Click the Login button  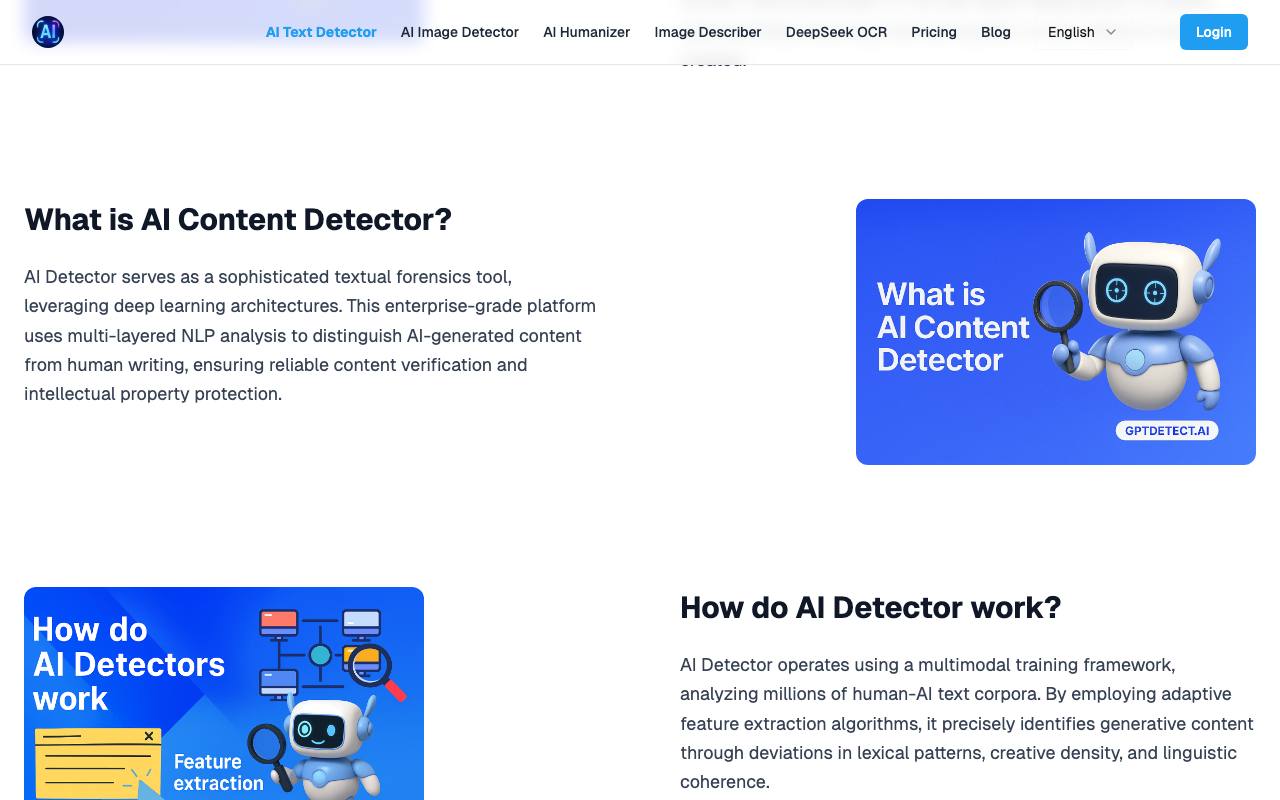point(1214,32)
